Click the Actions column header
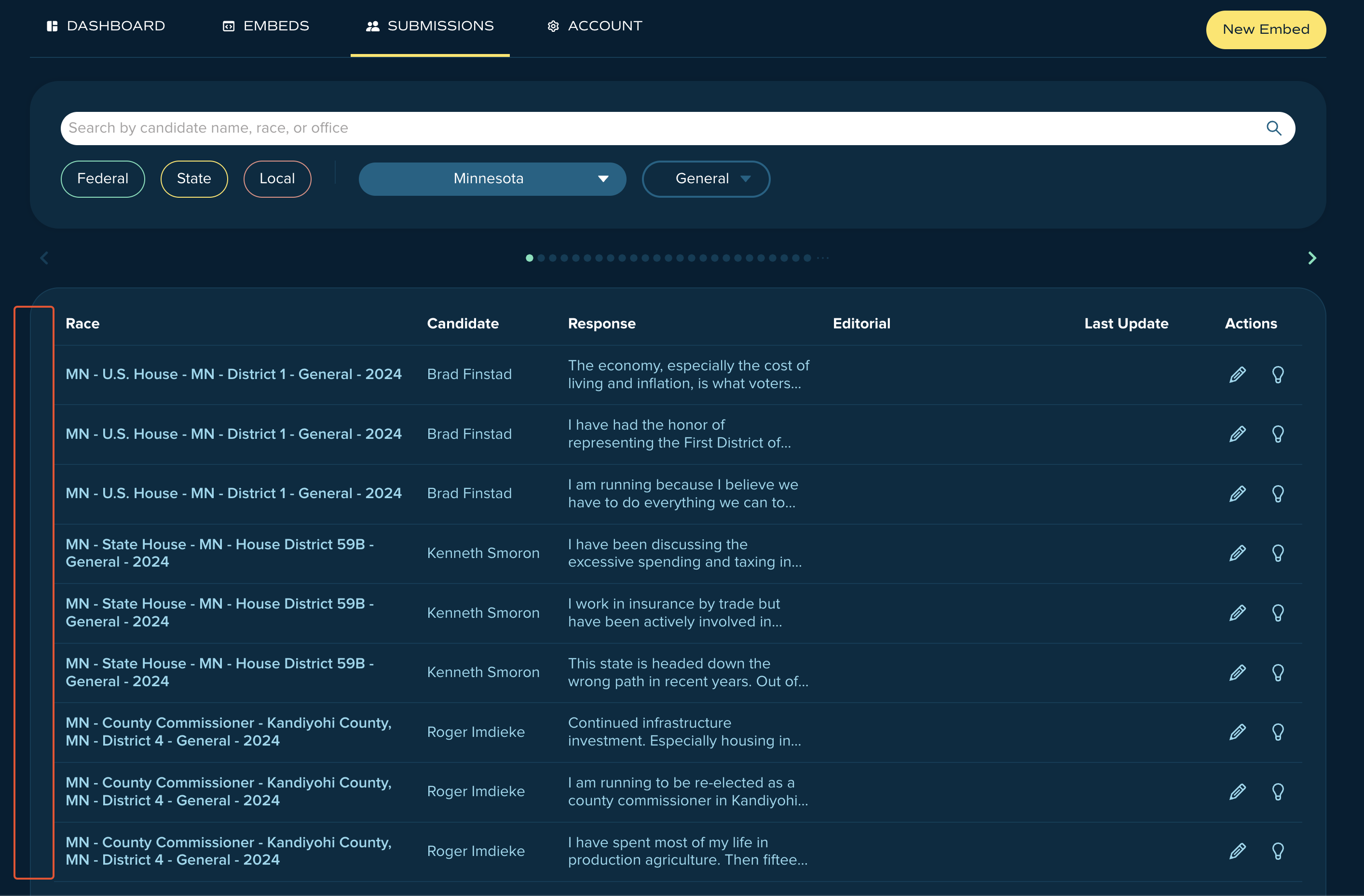This screenshot has width=1364, height=896. pos(1251,324)
